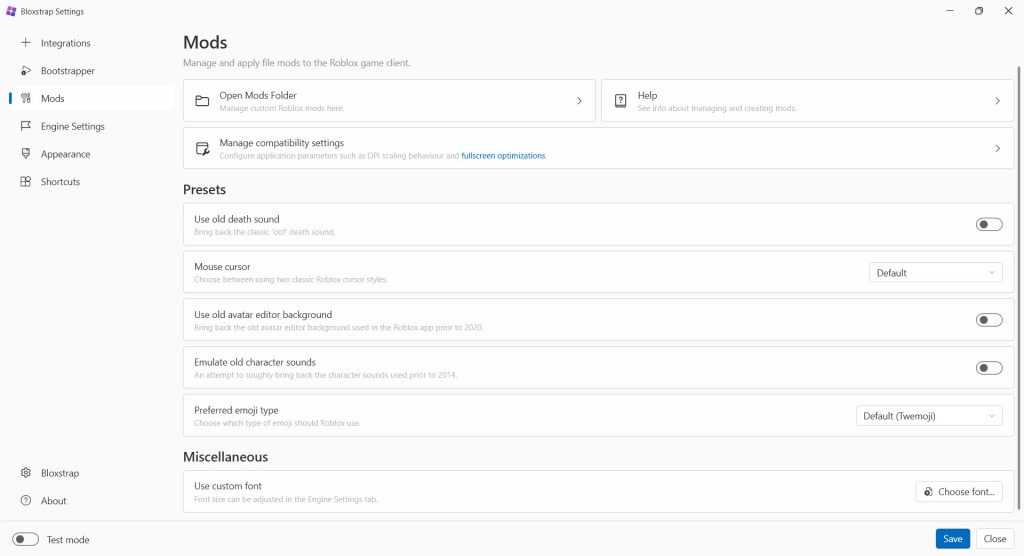Click the Close button at bottom
1024x556 pixels.
(x=995, y=538)
